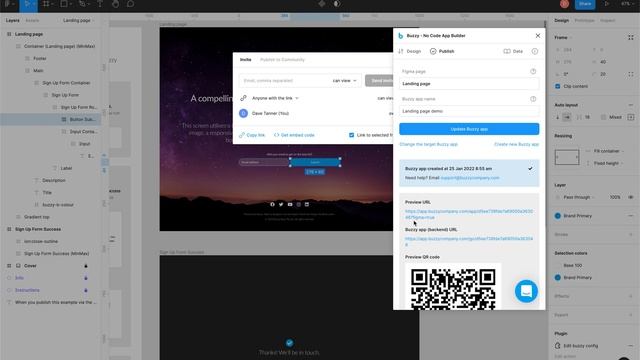Screen dimensions: 640x360
Task: Select the Text tool in toolbar
Action: pyautogui.click(x=100, y=4)
